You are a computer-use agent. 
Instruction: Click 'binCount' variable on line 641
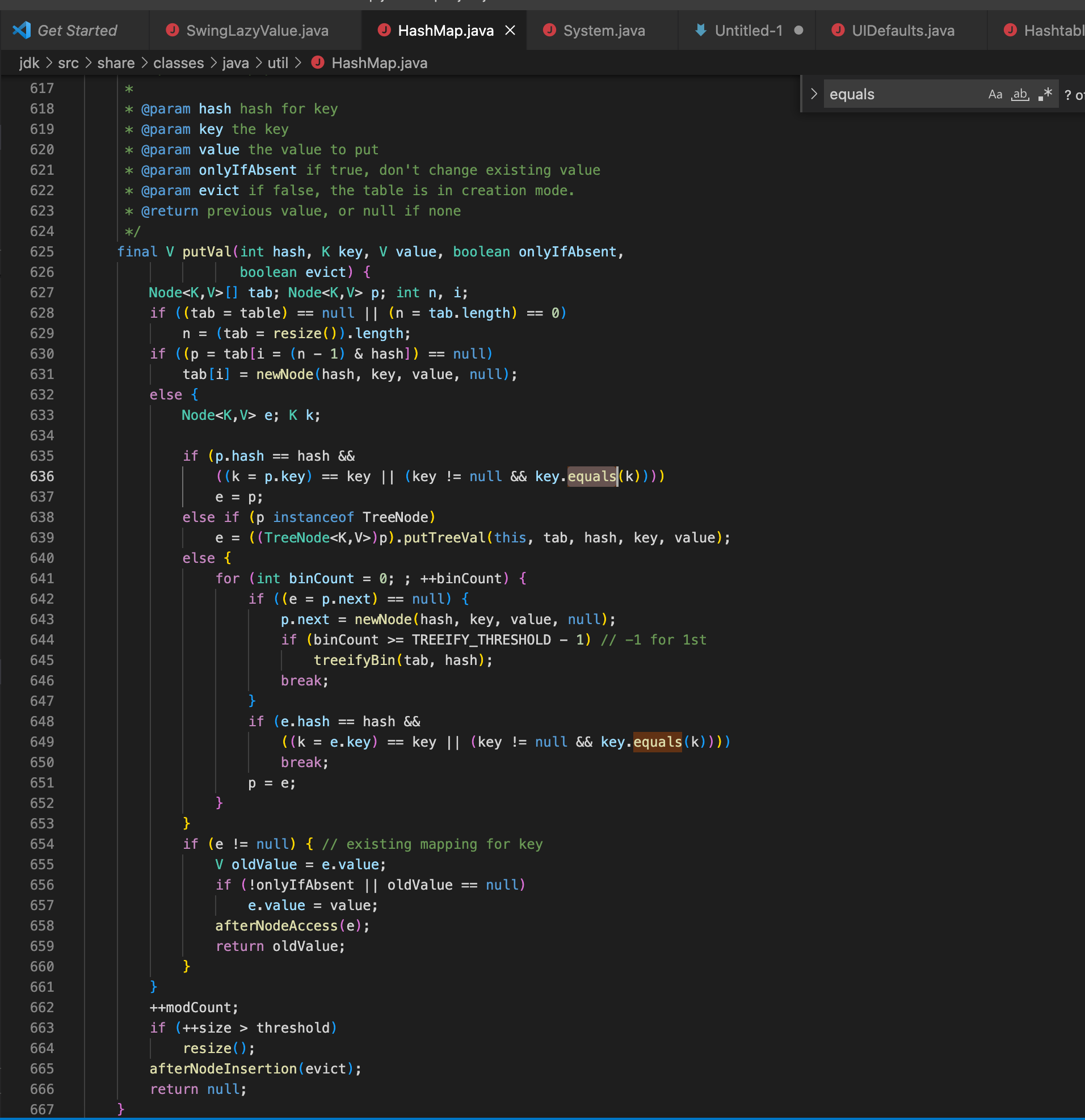tap(322, 579)
